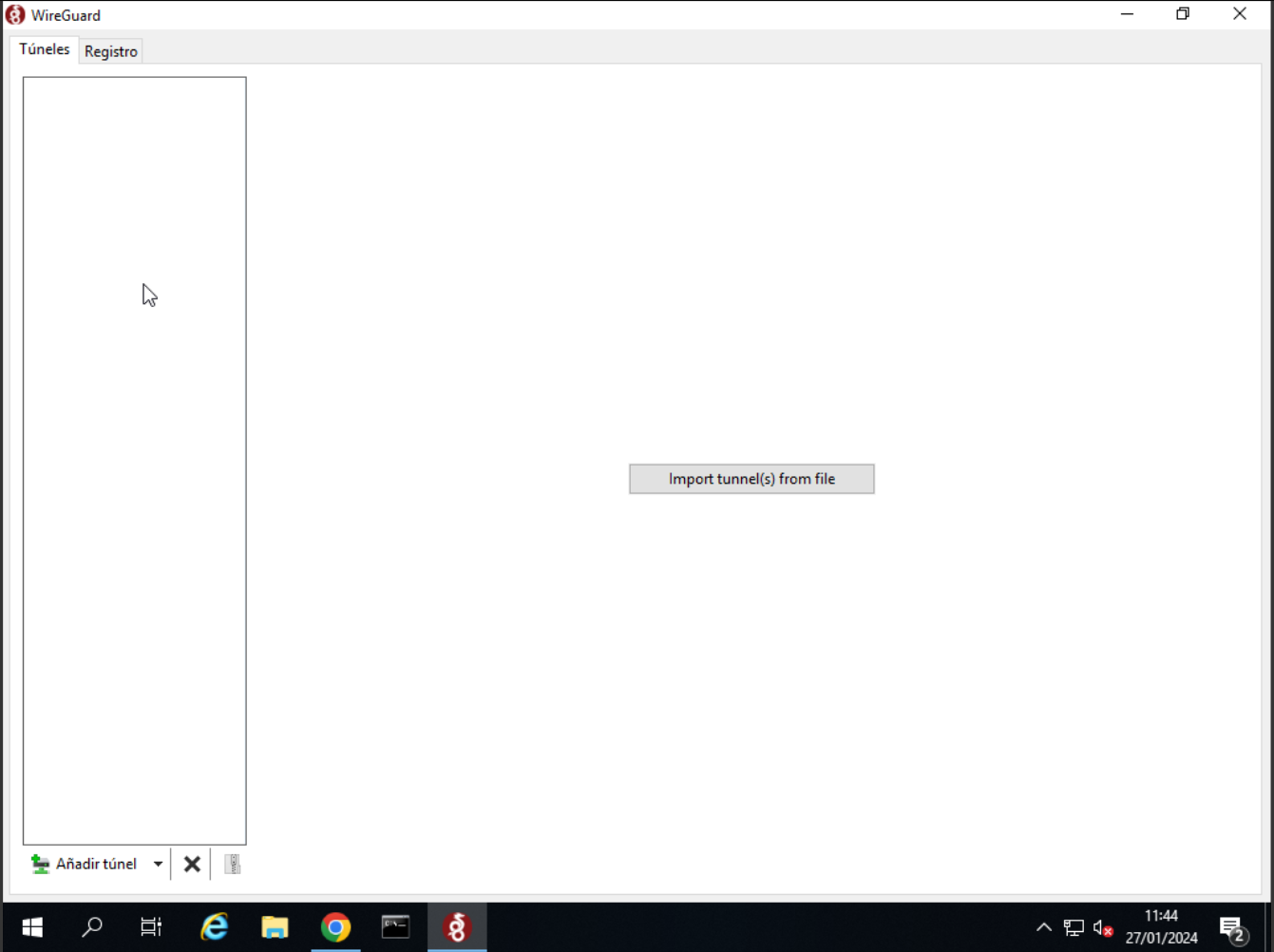Open the Action Center notifications icon
1274x952 pixels.
(x=1232, y=928)
